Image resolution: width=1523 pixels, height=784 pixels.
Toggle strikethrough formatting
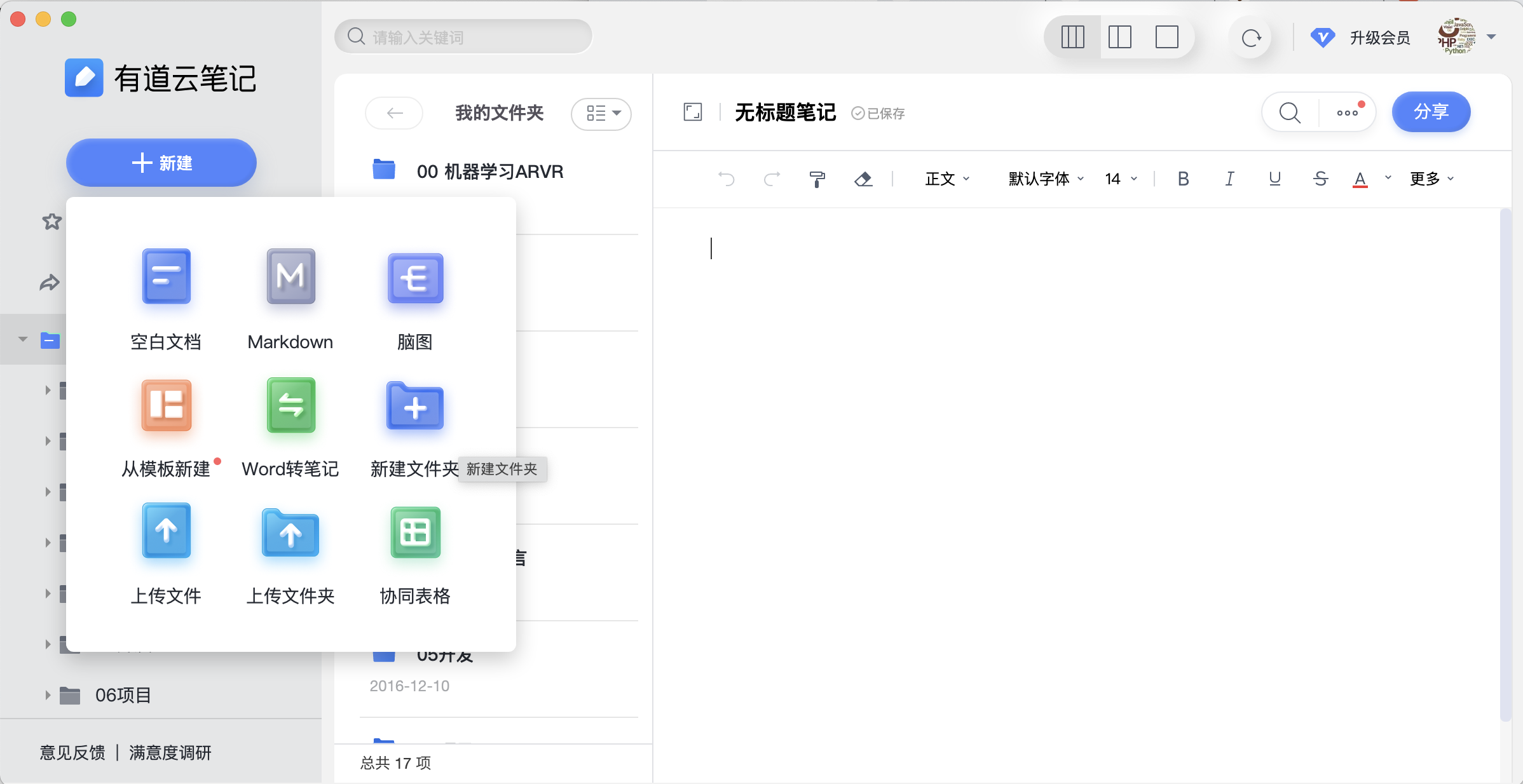click(x=1320, y=179)
